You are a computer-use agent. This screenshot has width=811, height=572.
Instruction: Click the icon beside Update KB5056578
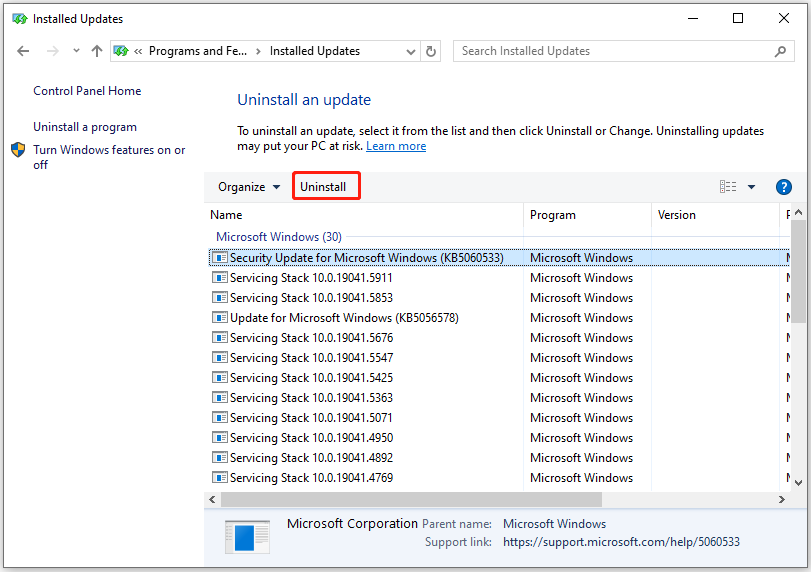pyautogui.click(x=220, y=318)
